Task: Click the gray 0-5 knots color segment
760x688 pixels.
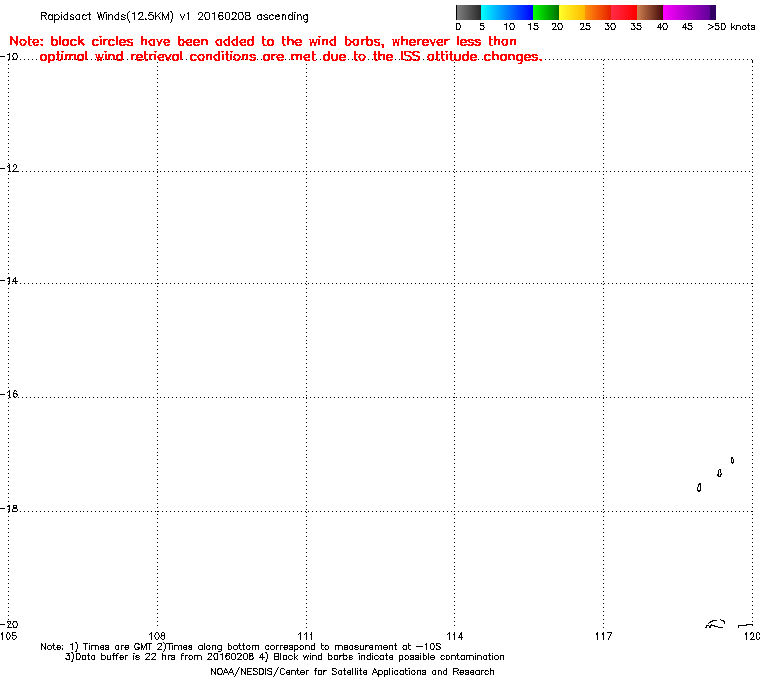Action: [x=468, y=12]
